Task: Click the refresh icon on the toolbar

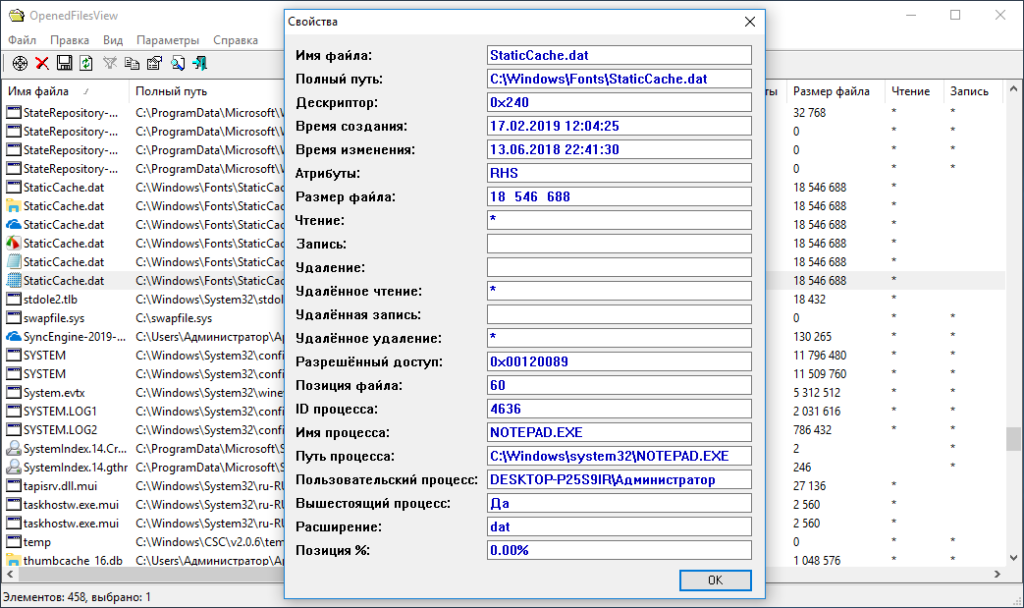Action: 86,62
